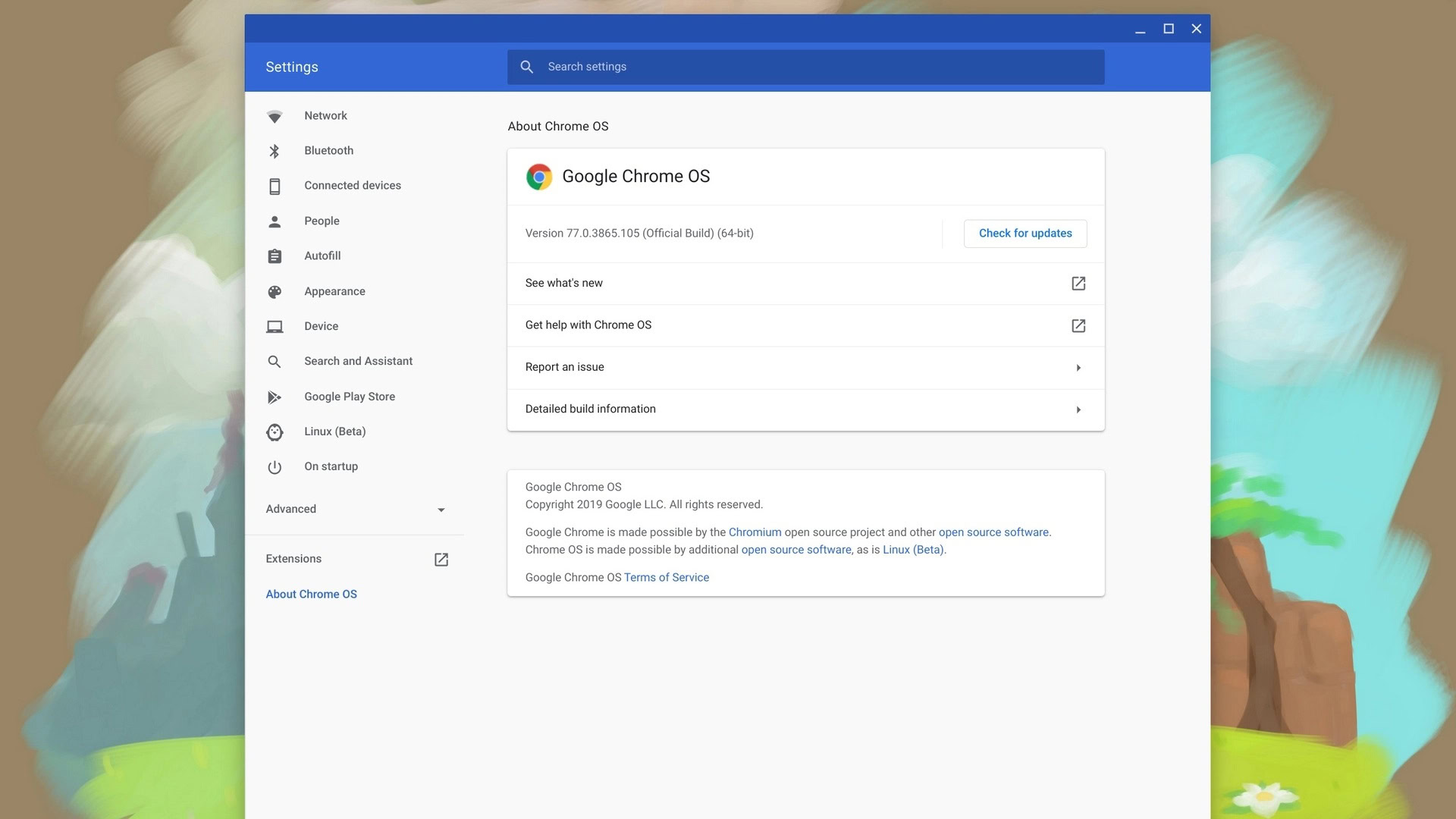Open the People settings section

322,221
